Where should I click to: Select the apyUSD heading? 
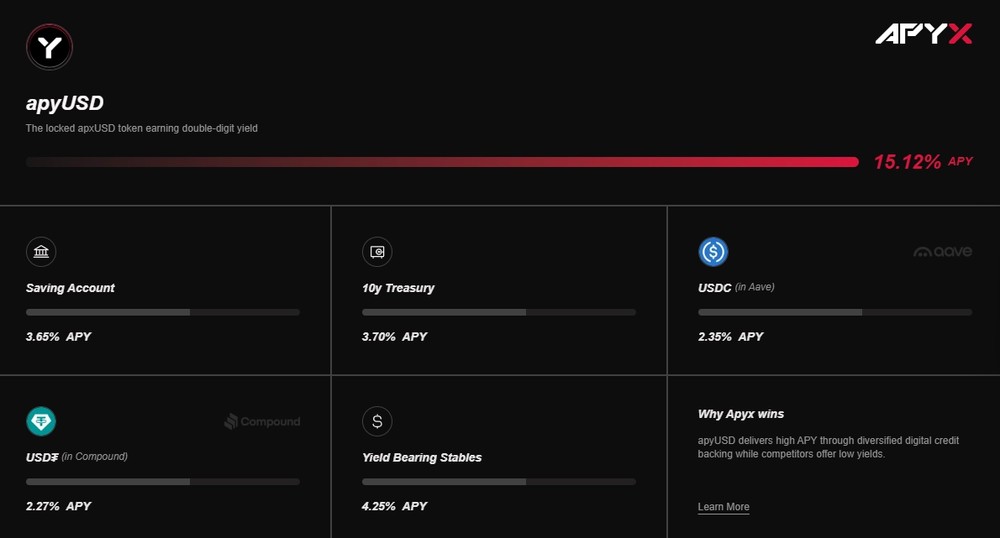[x=64, y=103]
